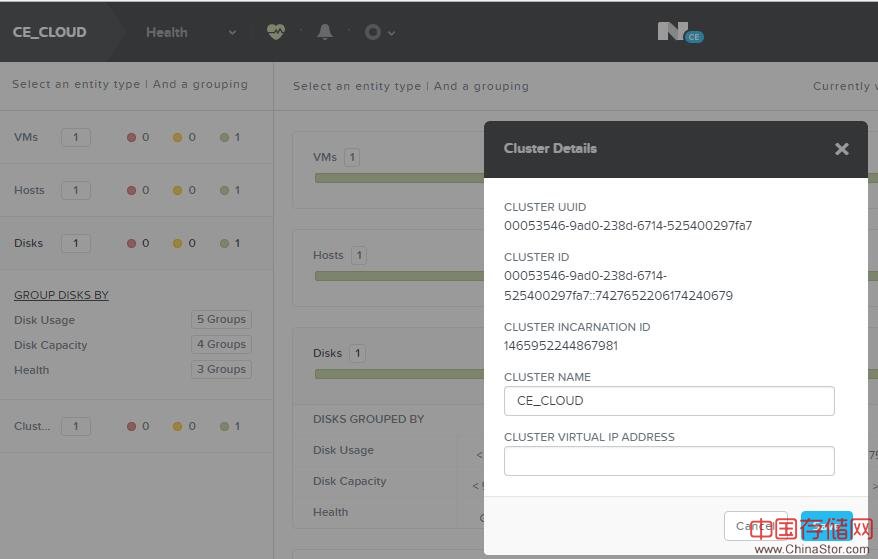This screenshot has width=878, height=559.
Task: Click the green good indicator for Disks
Action: pyautogui.click(x=224, y=243)
